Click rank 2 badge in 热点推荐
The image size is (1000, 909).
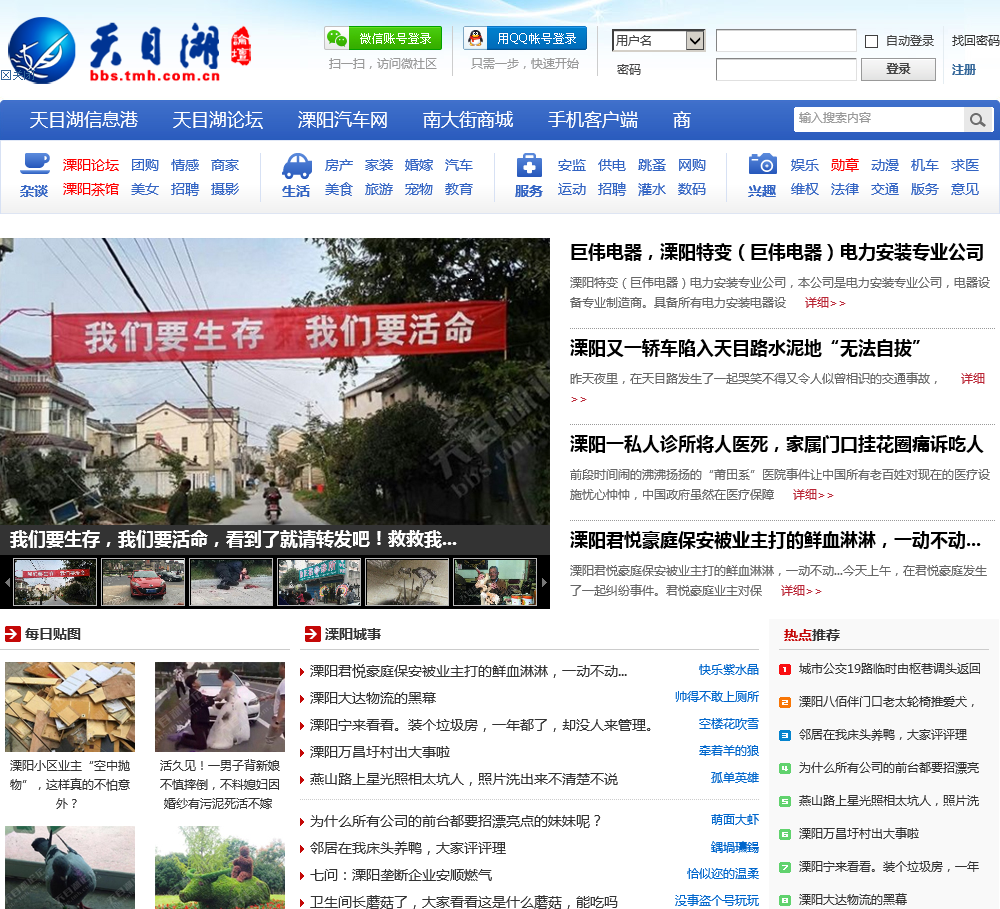(785, 703)
